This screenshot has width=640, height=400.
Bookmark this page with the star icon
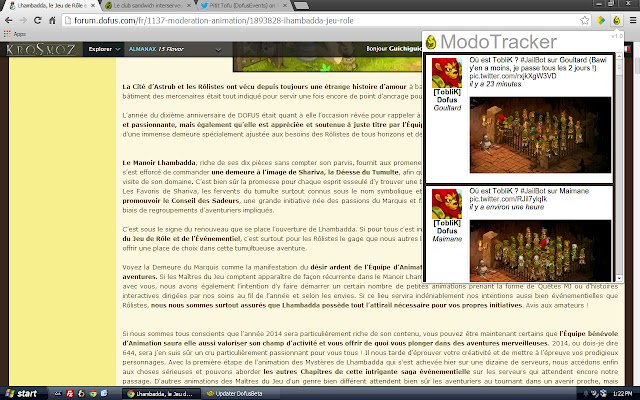(584, 20)
